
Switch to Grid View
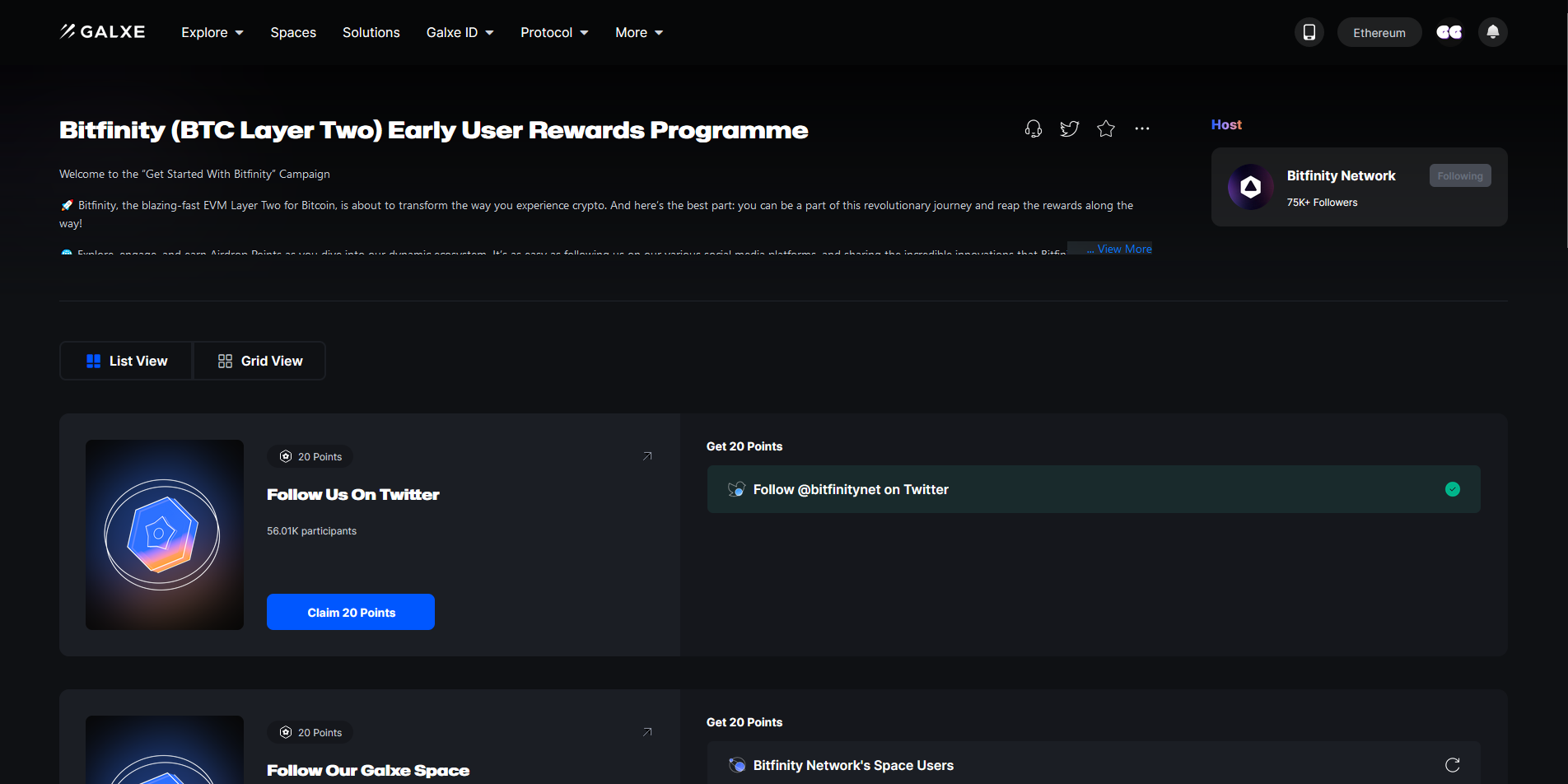[259, 361]
